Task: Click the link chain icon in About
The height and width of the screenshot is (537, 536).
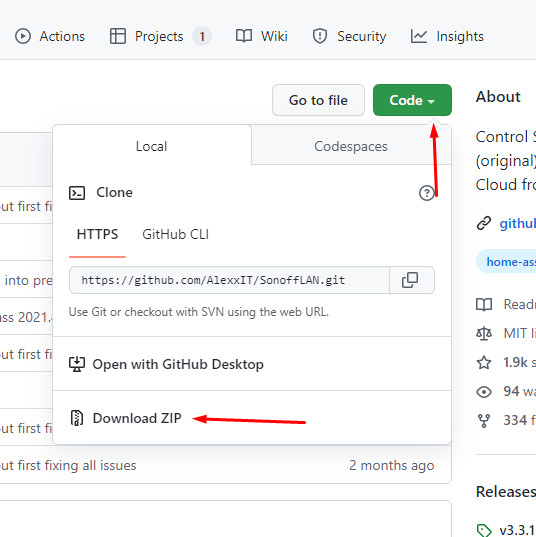Action: (x=484, y=223)
